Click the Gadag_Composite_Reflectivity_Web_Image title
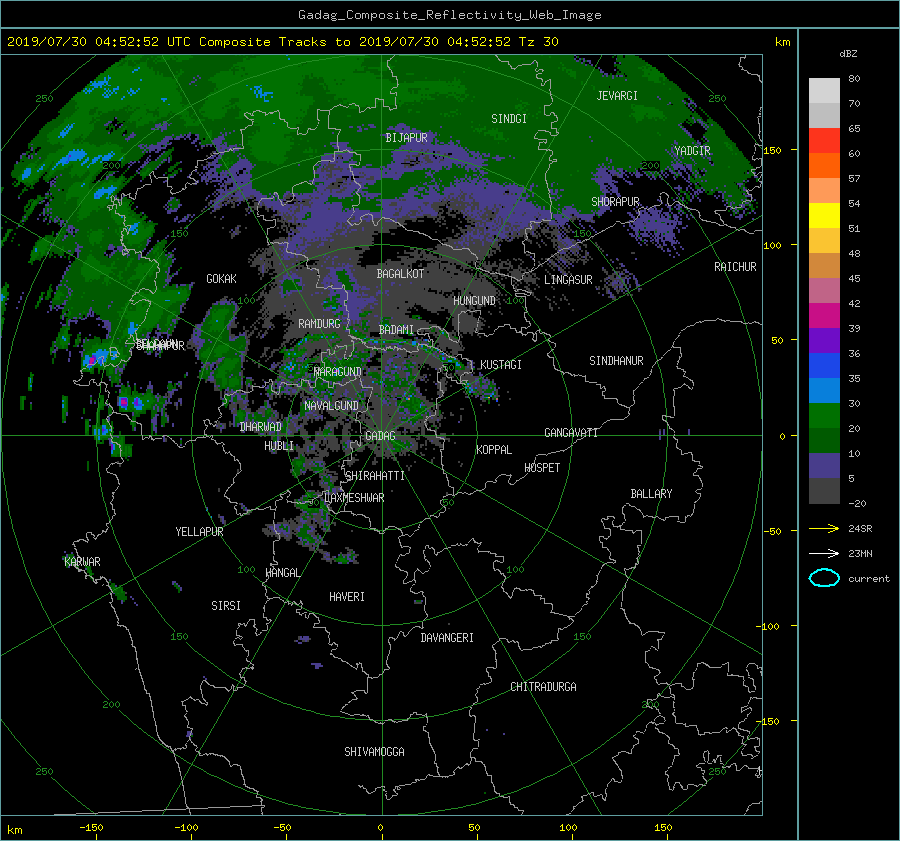Screen dimensions: 900x841 449,15
